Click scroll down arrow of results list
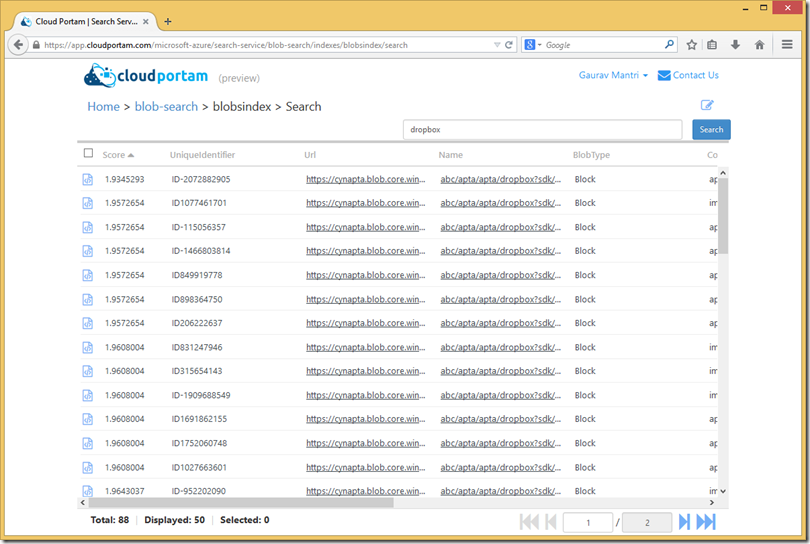Screen dimensions: 810x544 tap(723, 491)
